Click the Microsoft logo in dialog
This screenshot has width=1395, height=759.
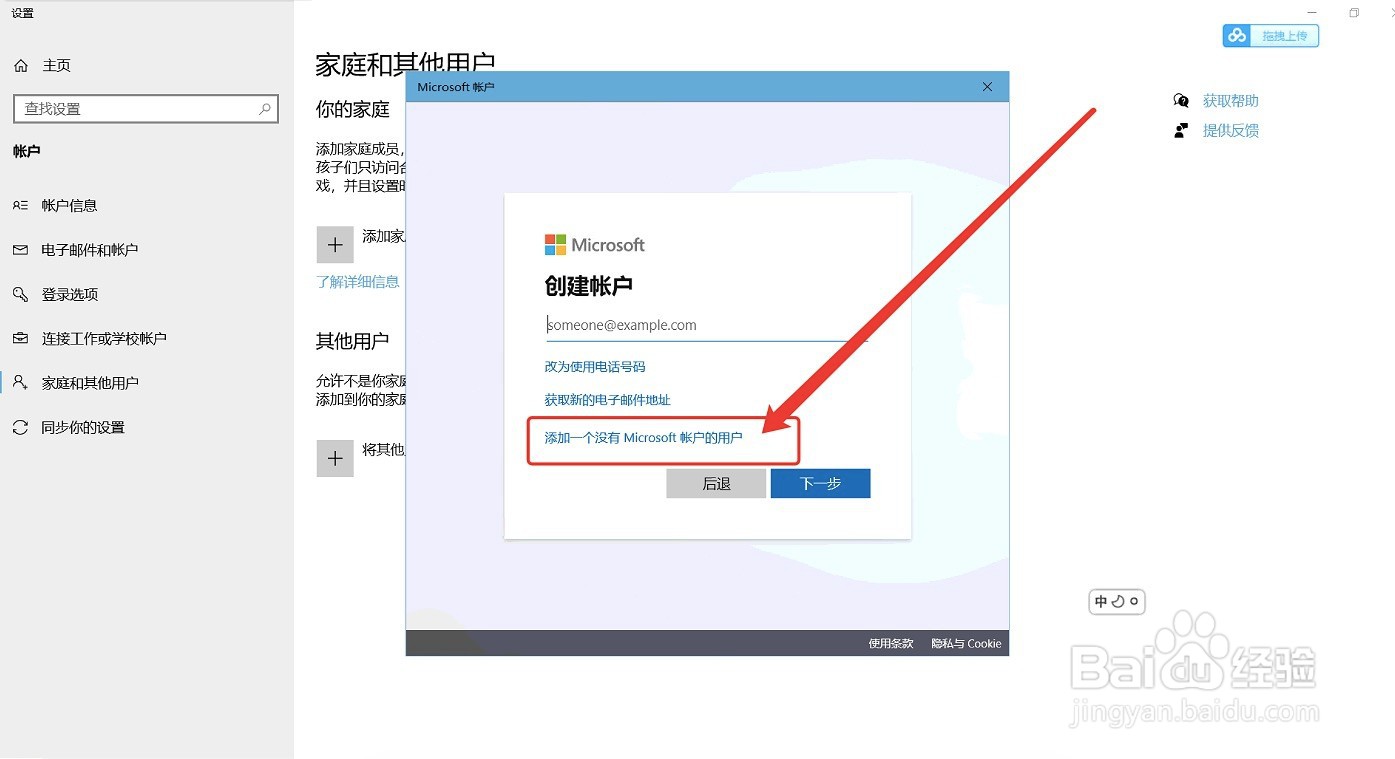(x=595, y=245)
